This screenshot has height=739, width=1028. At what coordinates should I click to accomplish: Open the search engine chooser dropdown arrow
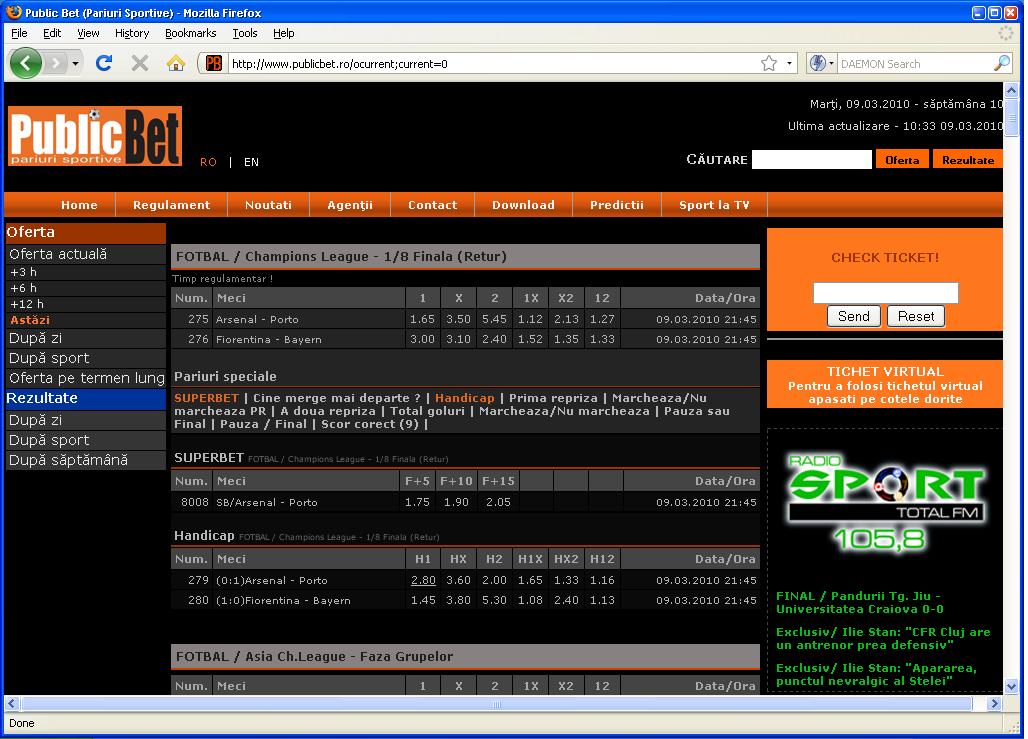(831, 64)
